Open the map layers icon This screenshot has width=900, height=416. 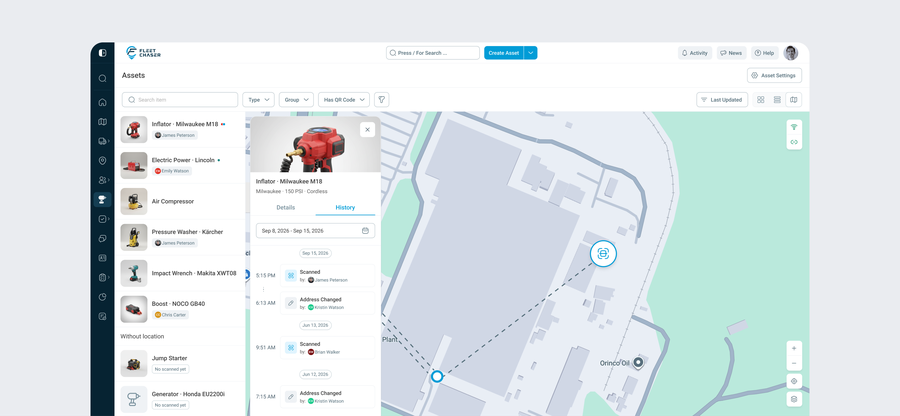(x=794, y=399)
